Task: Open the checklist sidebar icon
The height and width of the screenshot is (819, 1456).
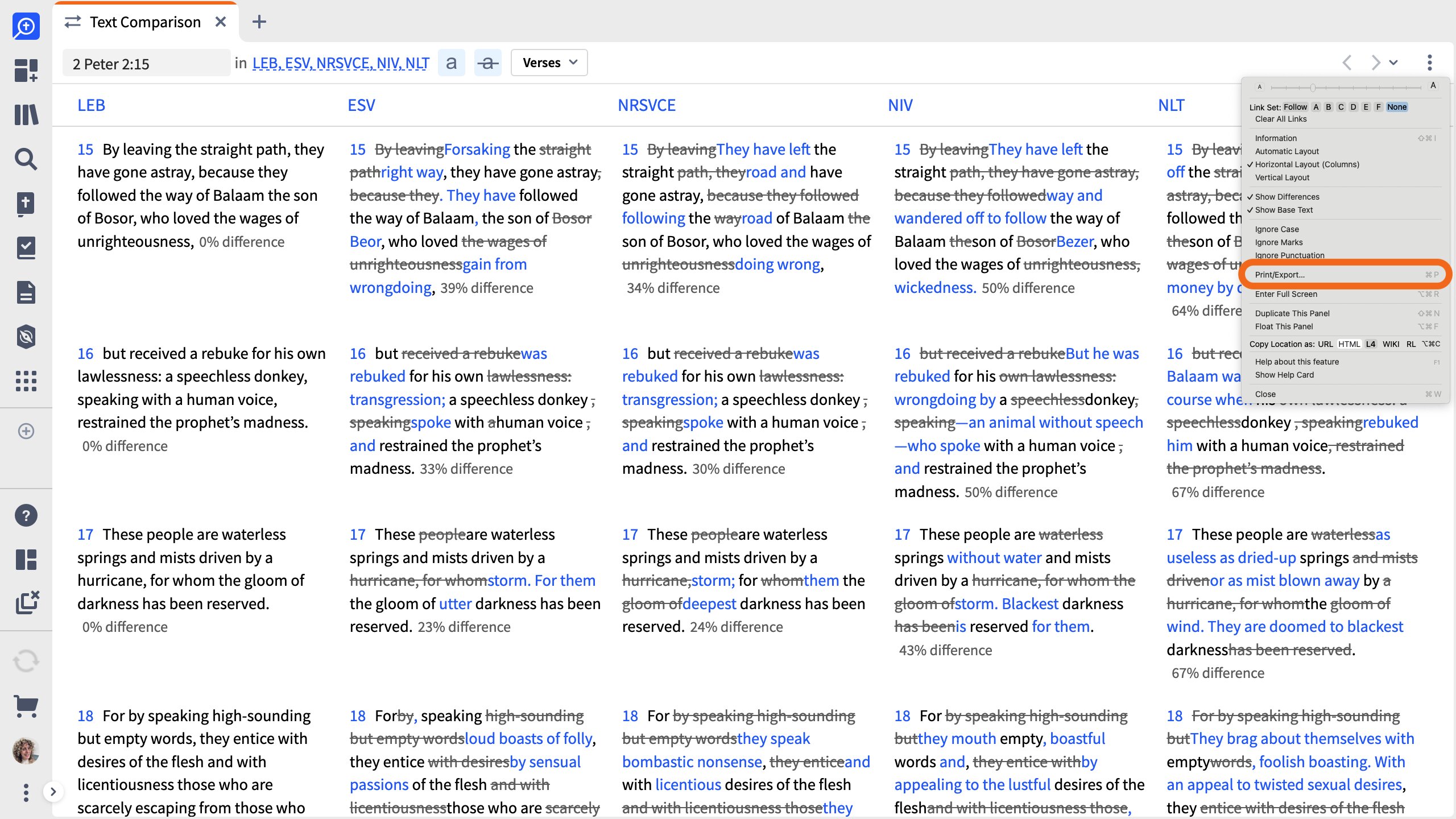Action: [x=26, y=248]
